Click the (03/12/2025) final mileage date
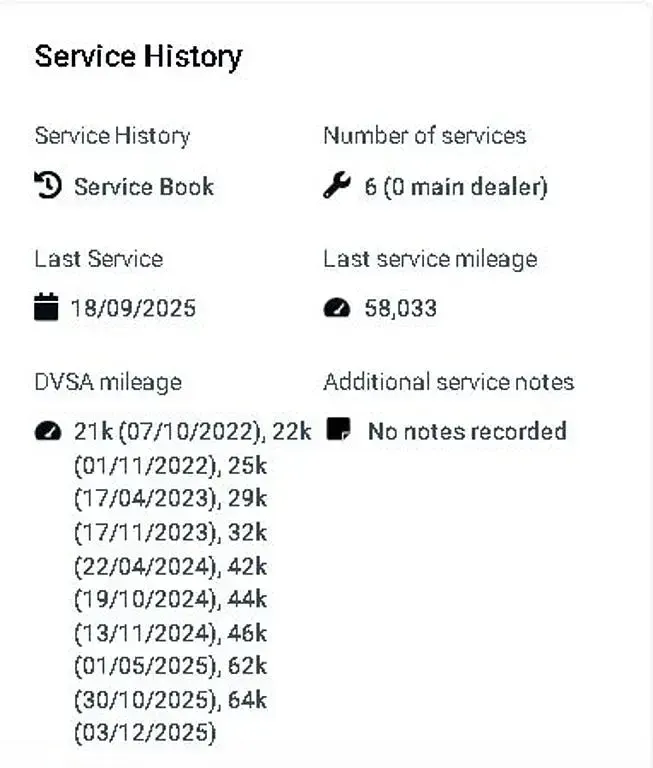The width and height of the screenshot is (653, 768). [x=145, y=732]
